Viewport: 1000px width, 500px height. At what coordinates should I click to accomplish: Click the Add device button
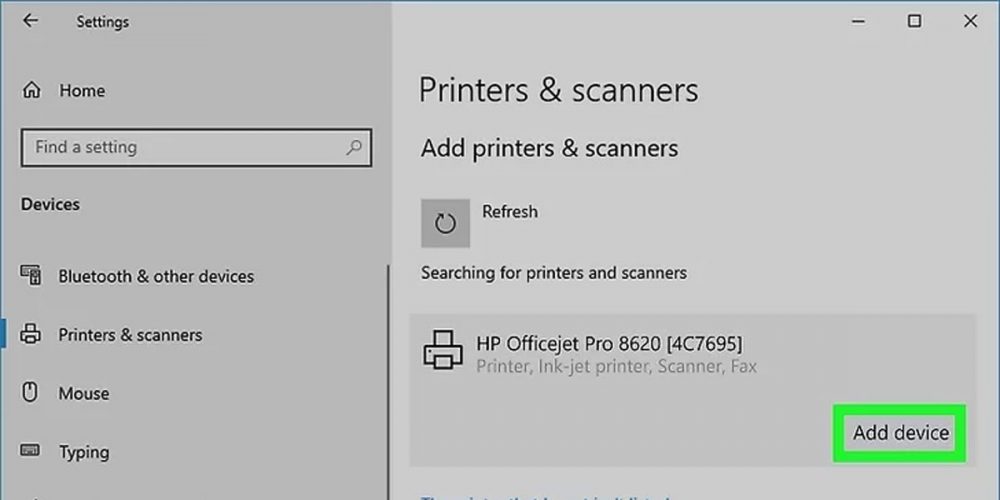point(900,433)
